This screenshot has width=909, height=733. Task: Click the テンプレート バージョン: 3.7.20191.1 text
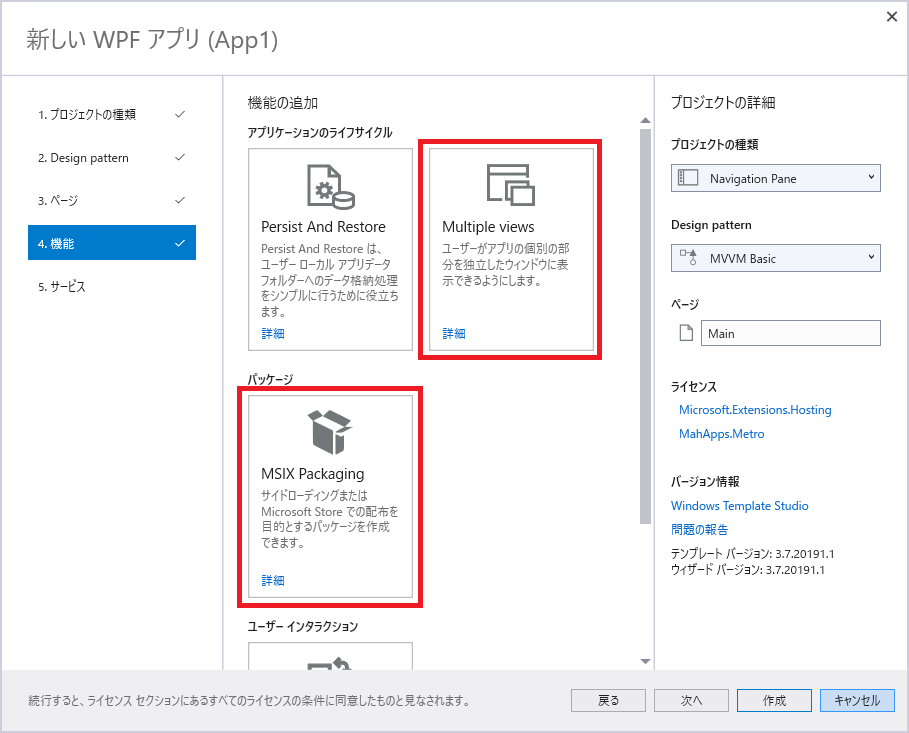pyautogui.click(x=752, y=554)
